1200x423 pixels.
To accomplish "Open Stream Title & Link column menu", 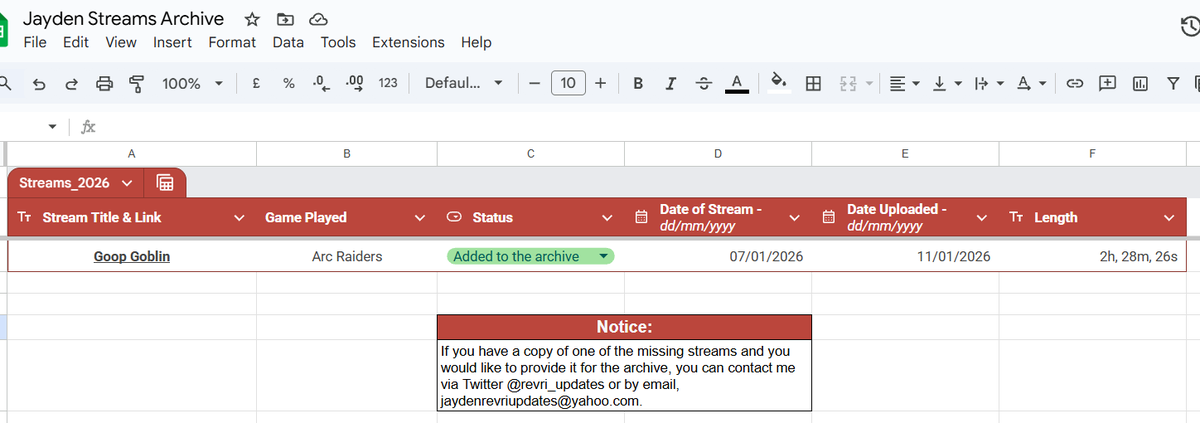I will tap(239, 217).
